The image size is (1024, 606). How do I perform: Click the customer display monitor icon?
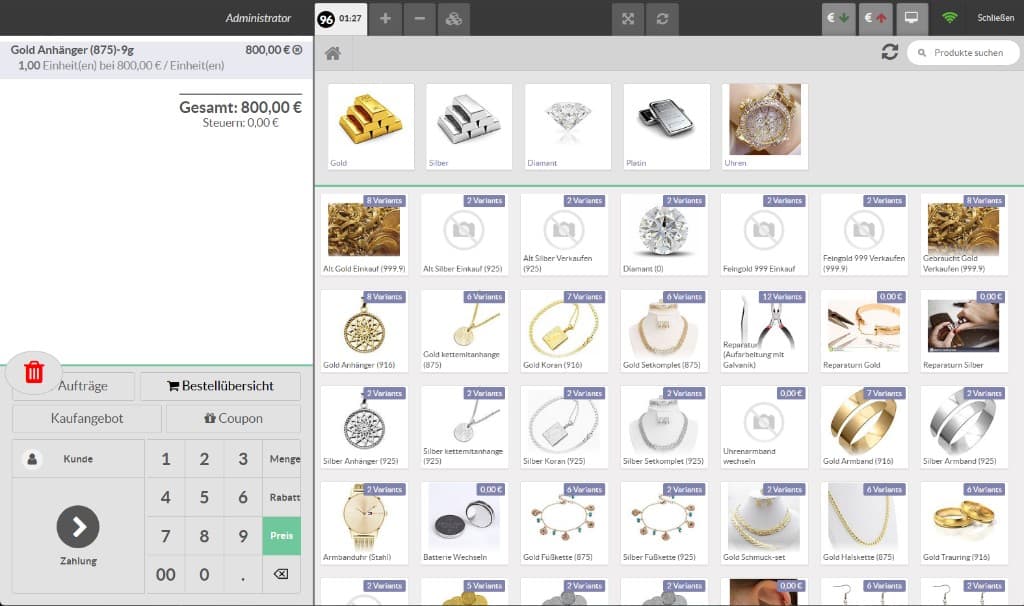pyautogui.click(x=912, y=18)
